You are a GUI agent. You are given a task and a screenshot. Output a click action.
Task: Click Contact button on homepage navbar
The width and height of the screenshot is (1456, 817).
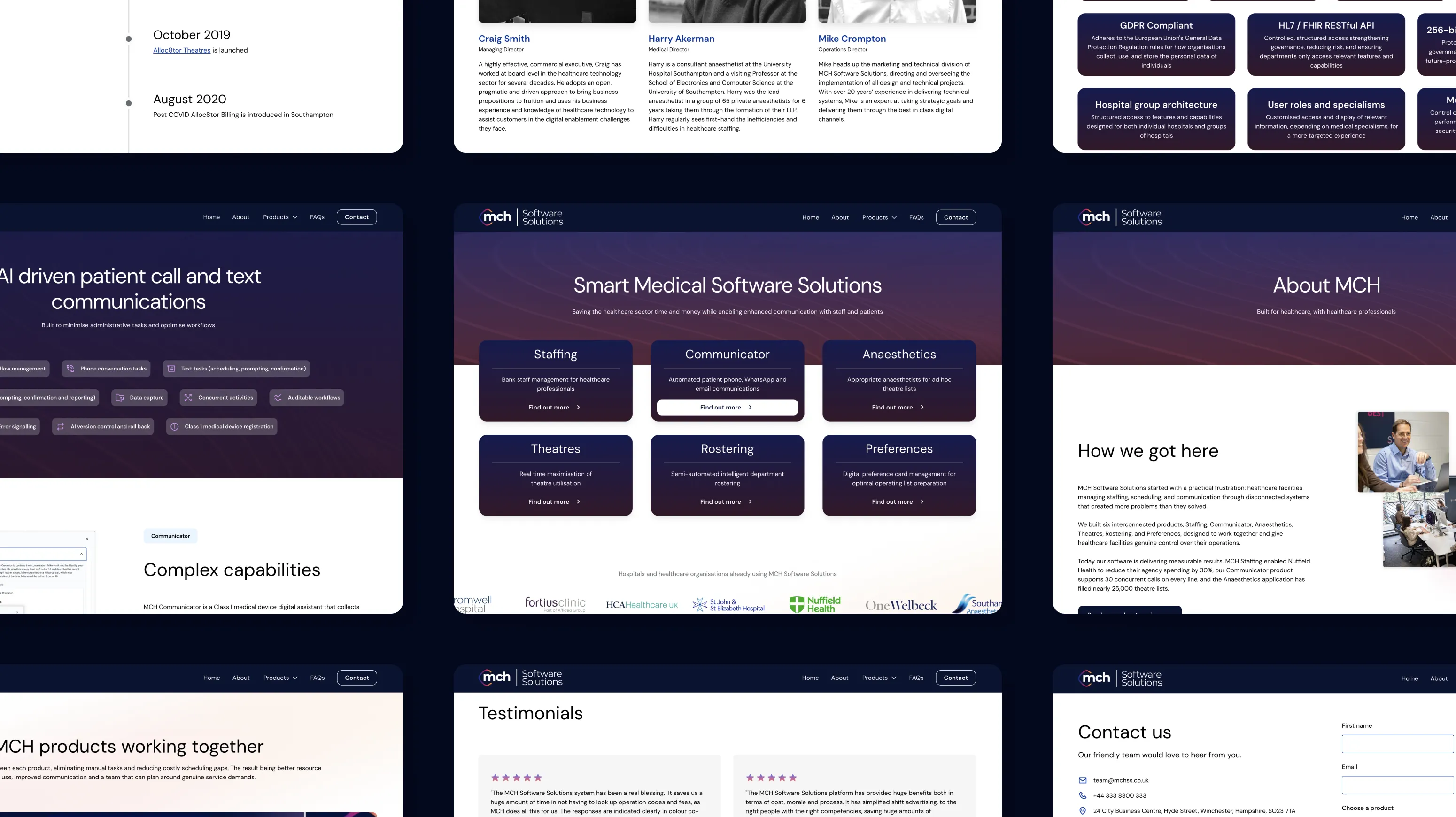955,217
